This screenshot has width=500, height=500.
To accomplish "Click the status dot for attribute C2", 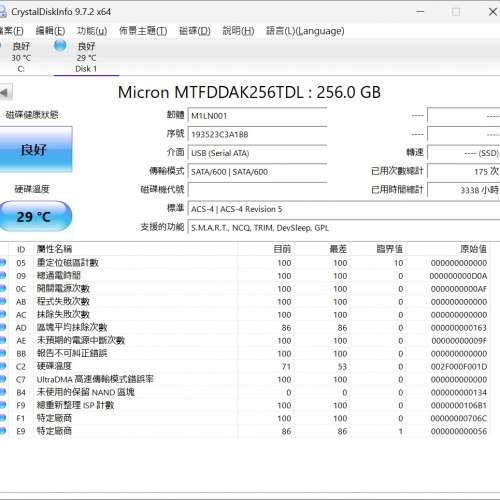I will [3, 366].
